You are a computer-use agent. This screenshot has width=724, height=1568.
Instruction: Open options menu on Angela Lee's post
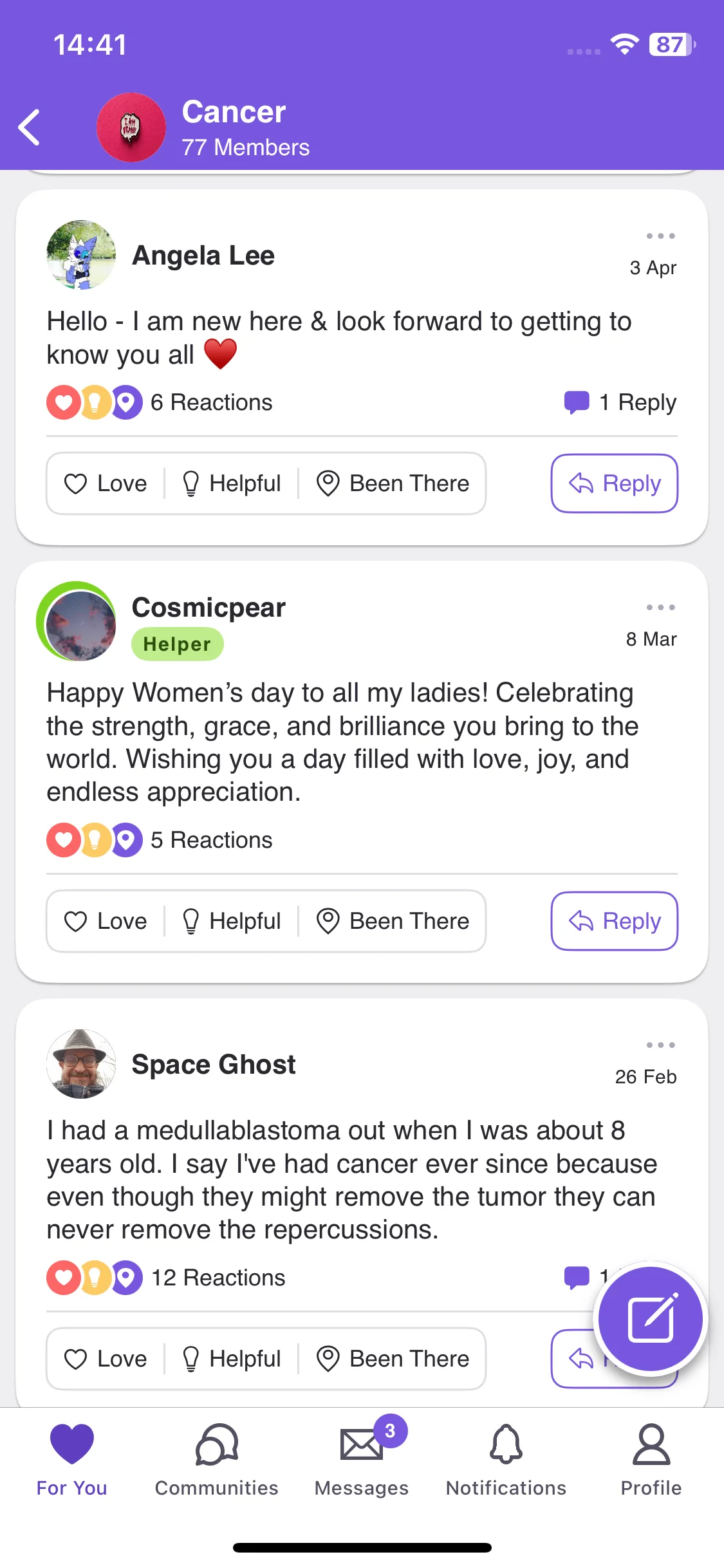(660, 236)
